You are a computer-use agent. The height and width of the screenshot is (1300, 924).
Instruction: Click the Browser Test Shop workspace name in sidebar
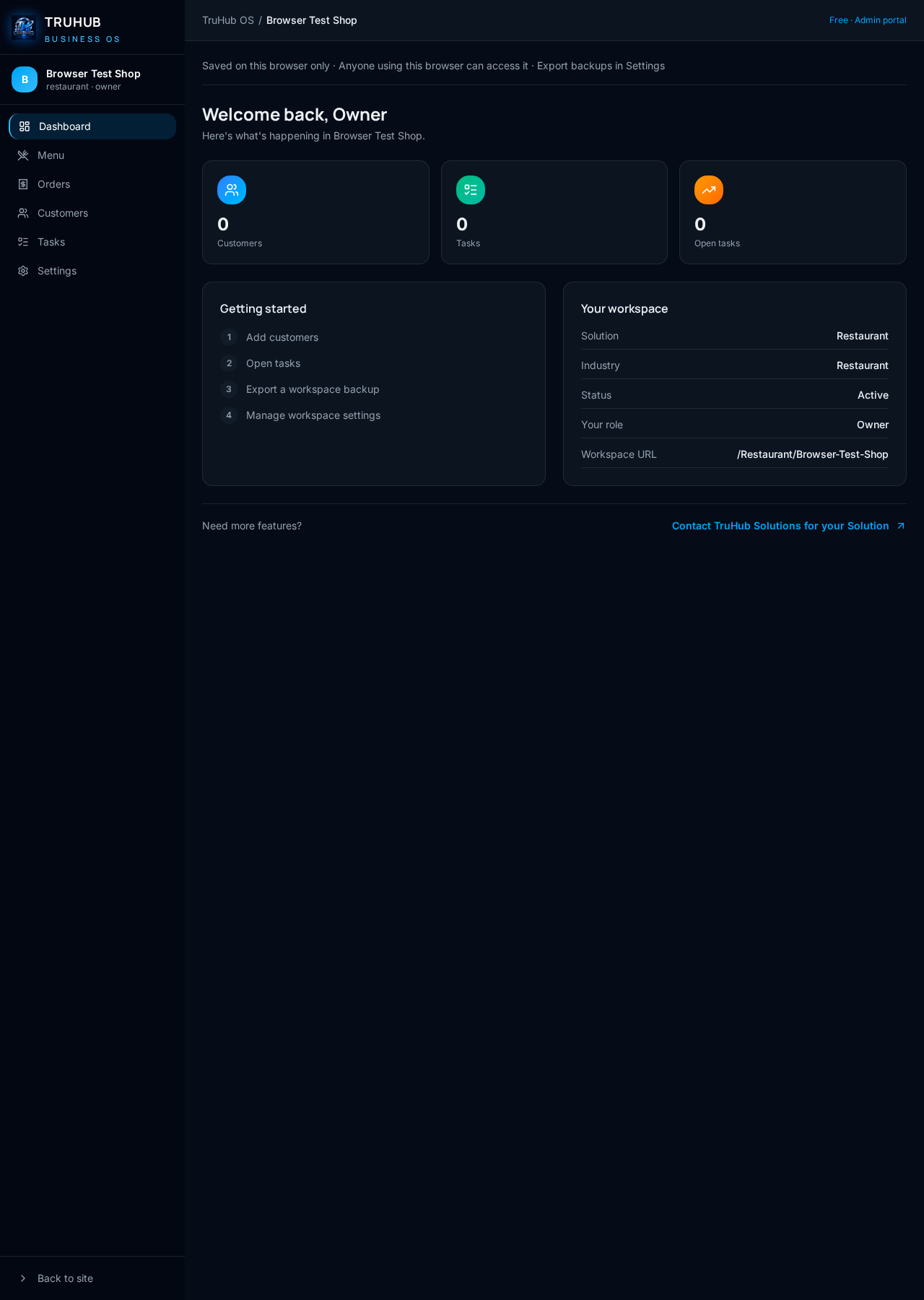[93, 74]
